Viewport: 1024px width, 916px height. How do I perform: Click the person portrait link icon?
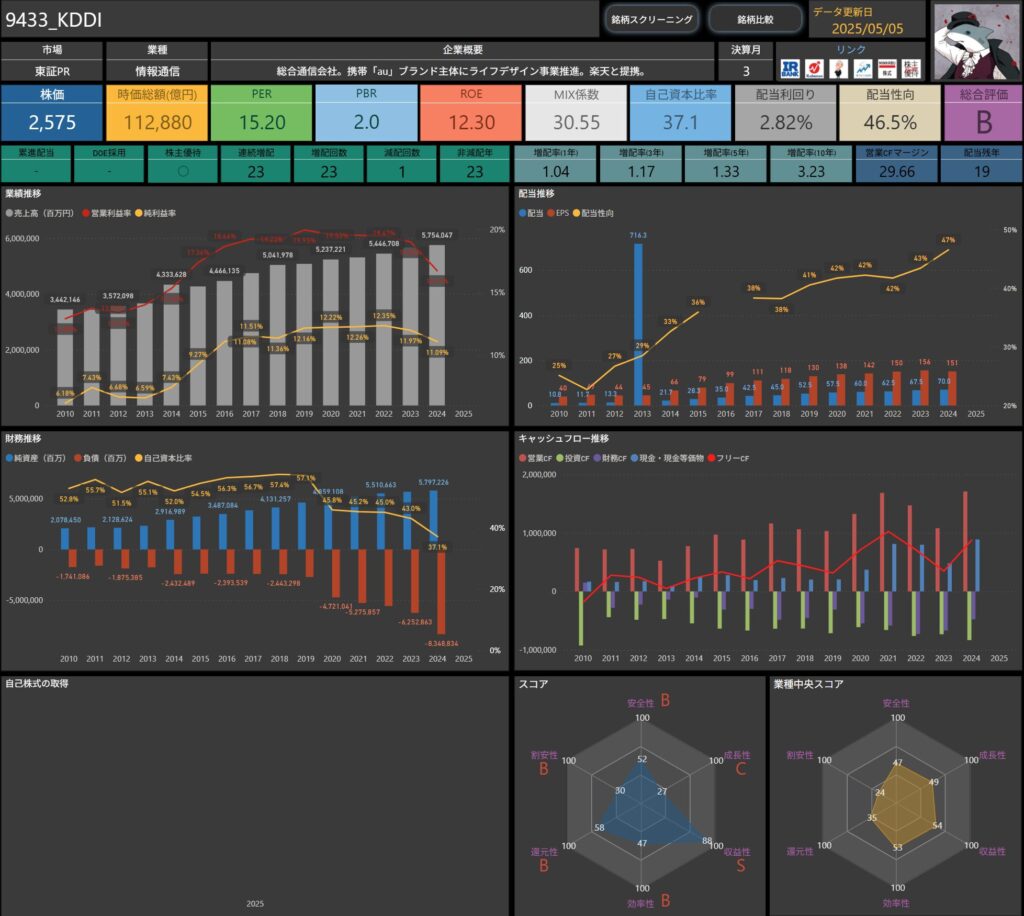[839, 69]
